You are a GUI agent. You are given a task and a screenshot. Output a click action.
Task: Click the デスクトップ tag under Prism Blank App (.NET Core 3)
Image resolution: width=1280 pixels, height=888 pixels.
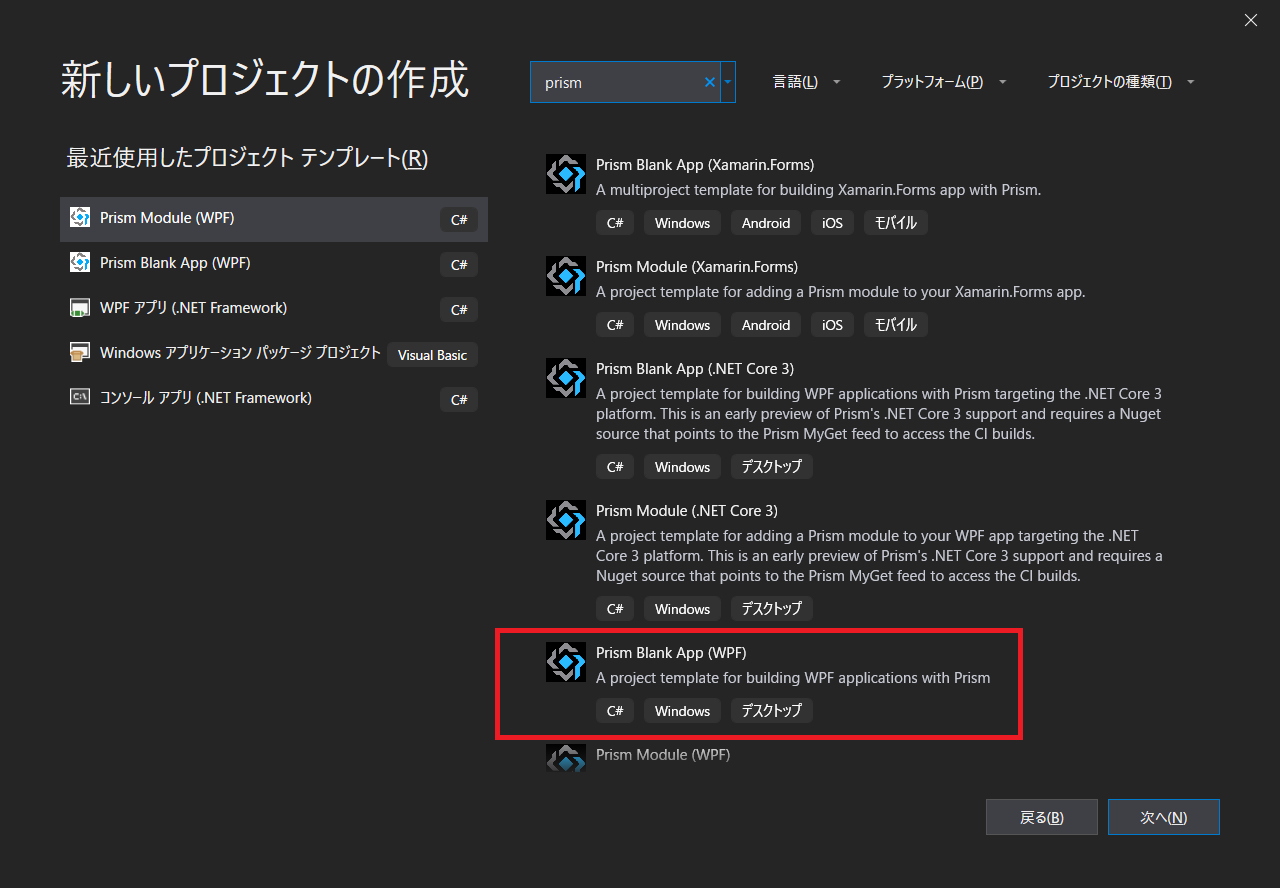coord(771,467)
